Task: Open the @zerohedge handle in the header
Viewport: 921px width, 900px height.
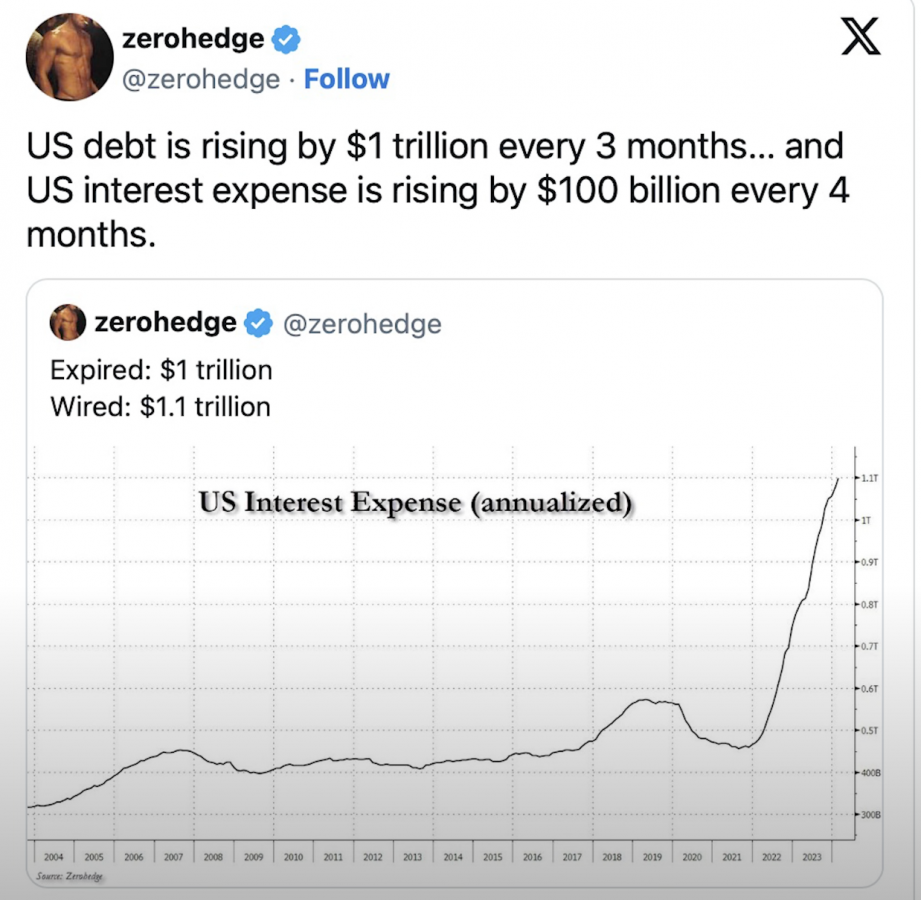Action: (200, 79)
